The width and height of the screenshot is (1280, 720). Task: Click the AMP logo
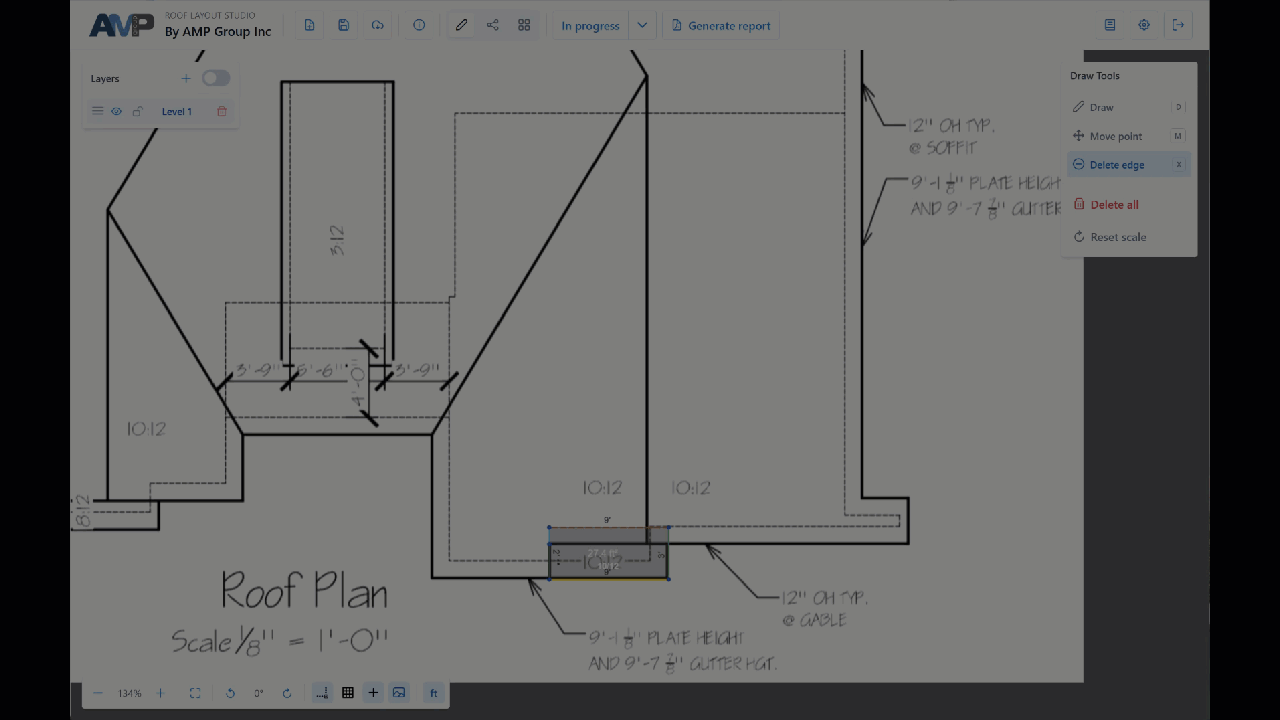tap(121, 25)
